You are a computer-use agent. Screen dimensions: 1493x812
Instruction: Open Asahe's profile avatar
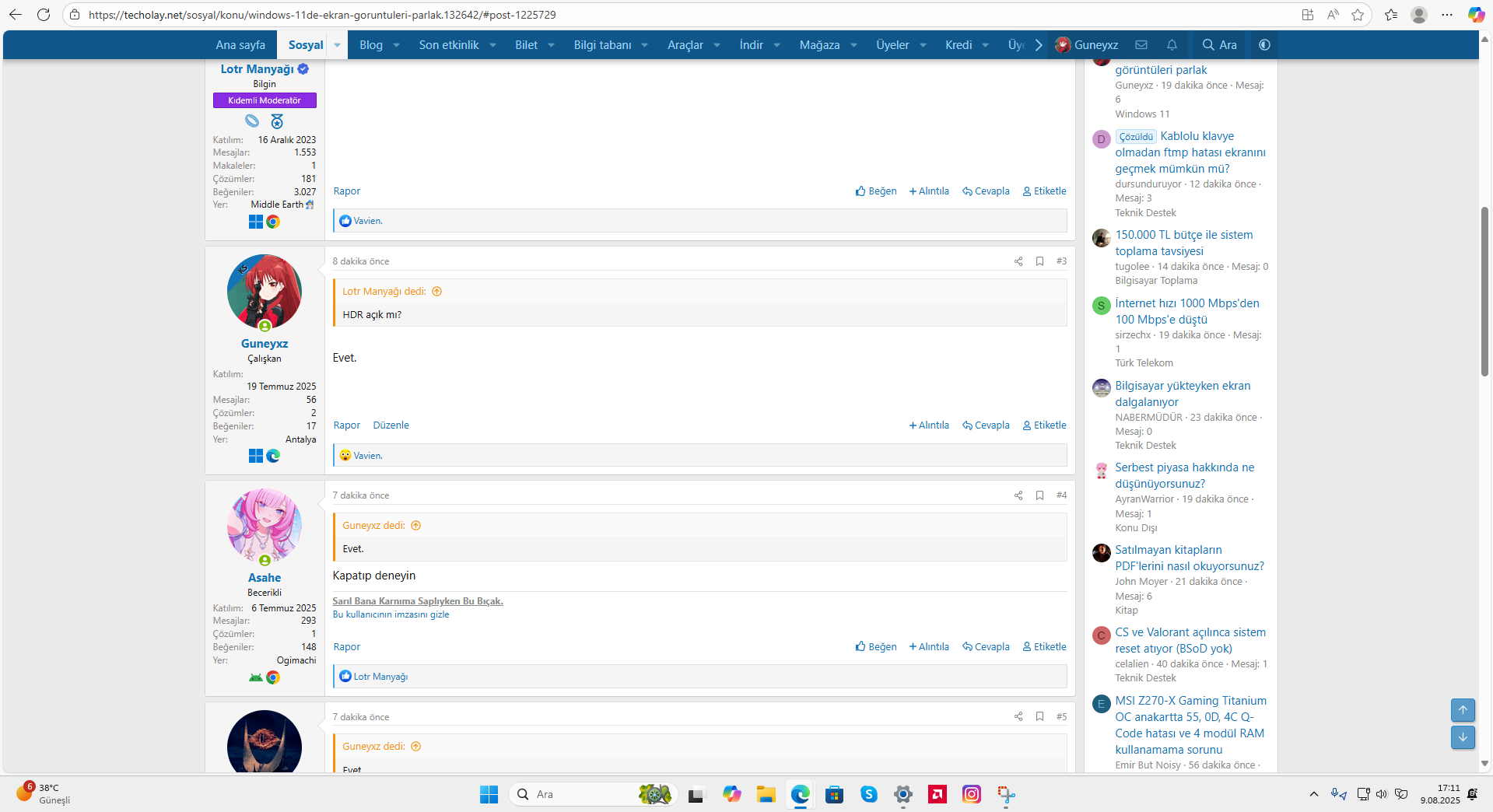click(x=265, y=526)
